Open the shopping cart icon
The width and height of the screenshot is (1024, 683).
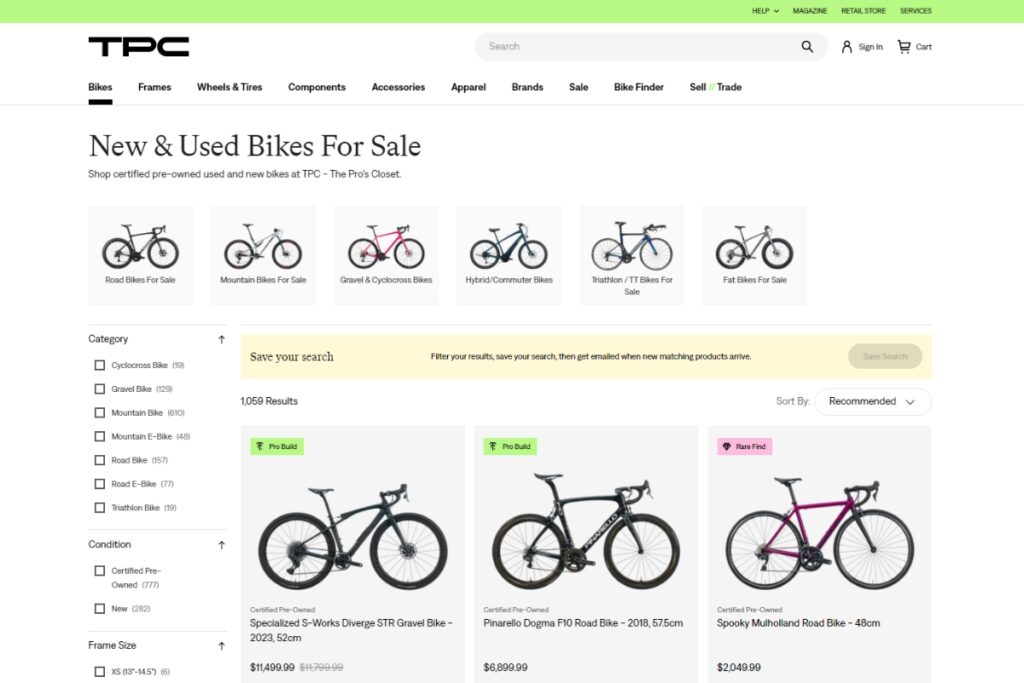(904, 46)
